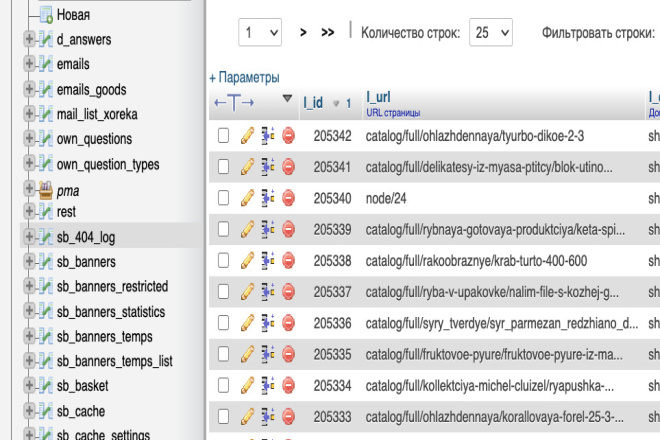Select the id cell 205333

[x=332, y=417]
